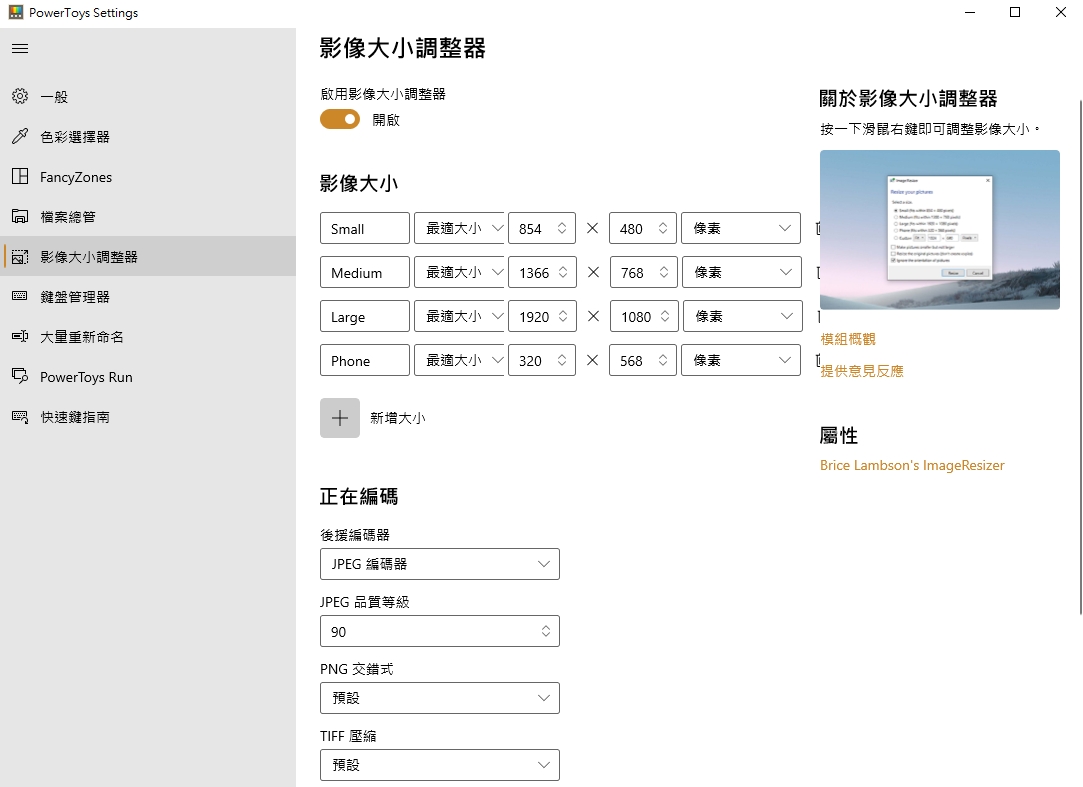Click the 檔案總管 folder icon

pyautogui.click(x=20, y=217)
